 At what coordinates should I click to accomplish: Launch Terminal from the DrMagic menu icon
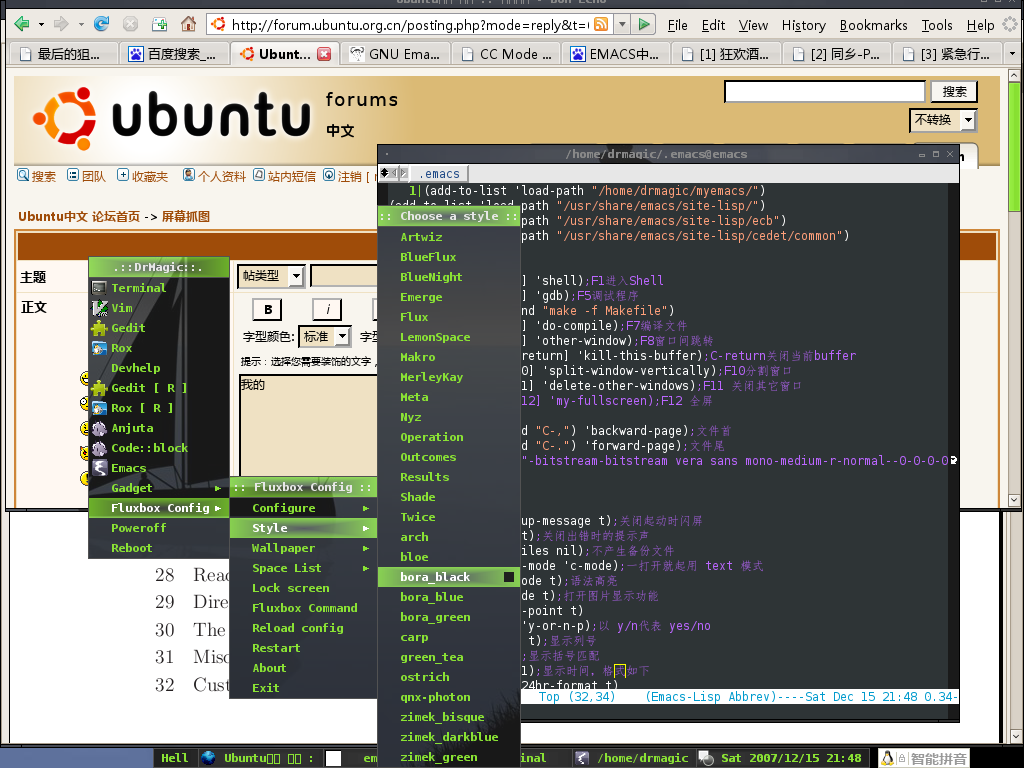tap(99, 288)
